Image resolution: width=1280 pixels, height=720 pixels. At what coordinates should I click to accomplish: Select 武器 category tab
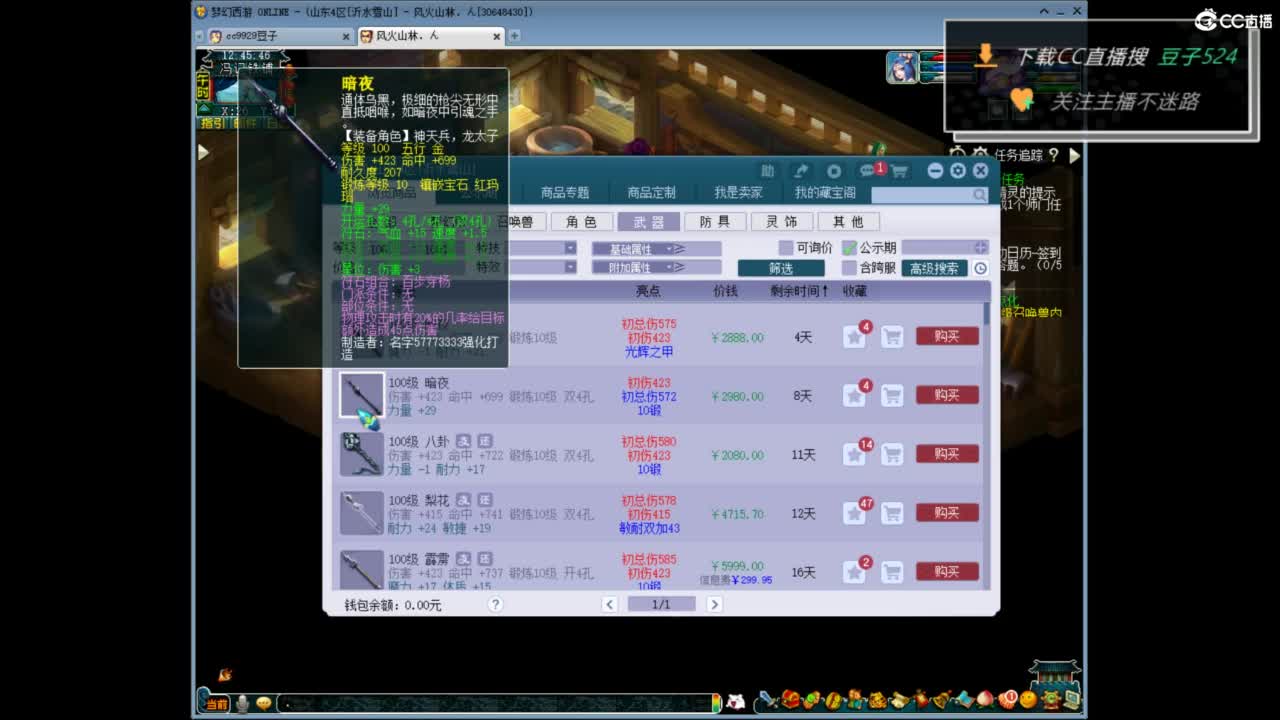[648, 222]
